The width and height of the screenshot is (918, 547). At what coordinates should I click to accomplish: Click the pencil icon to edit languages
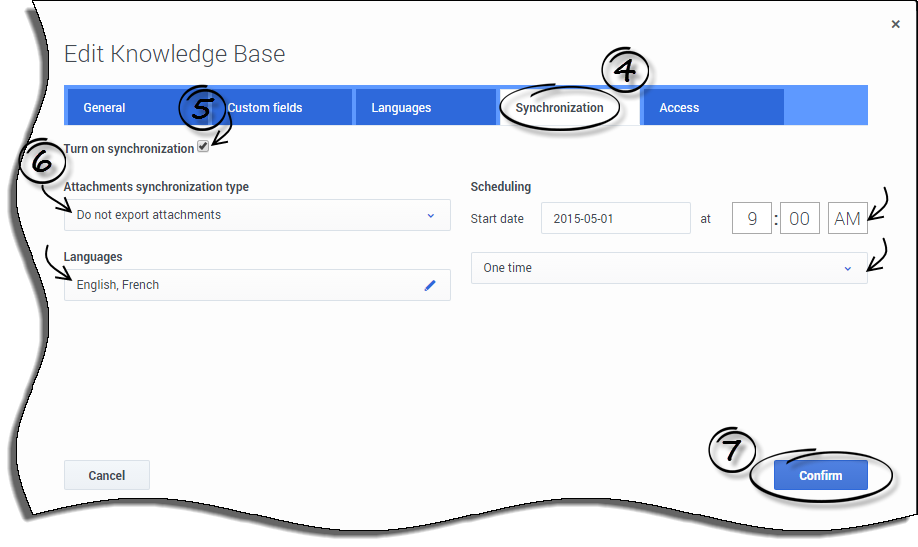[430, 285]
